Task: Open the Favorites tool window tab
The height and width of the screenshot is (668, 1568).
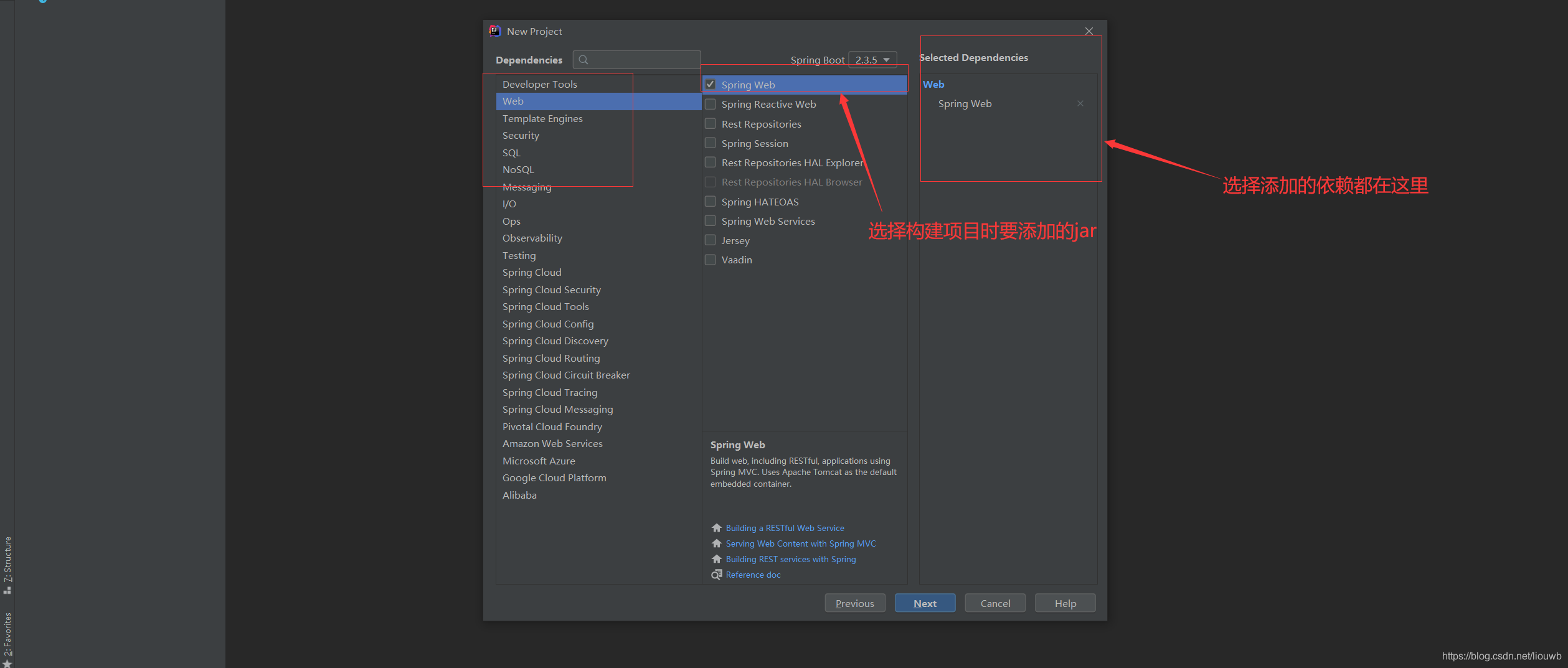Action: tap(7, 639)
